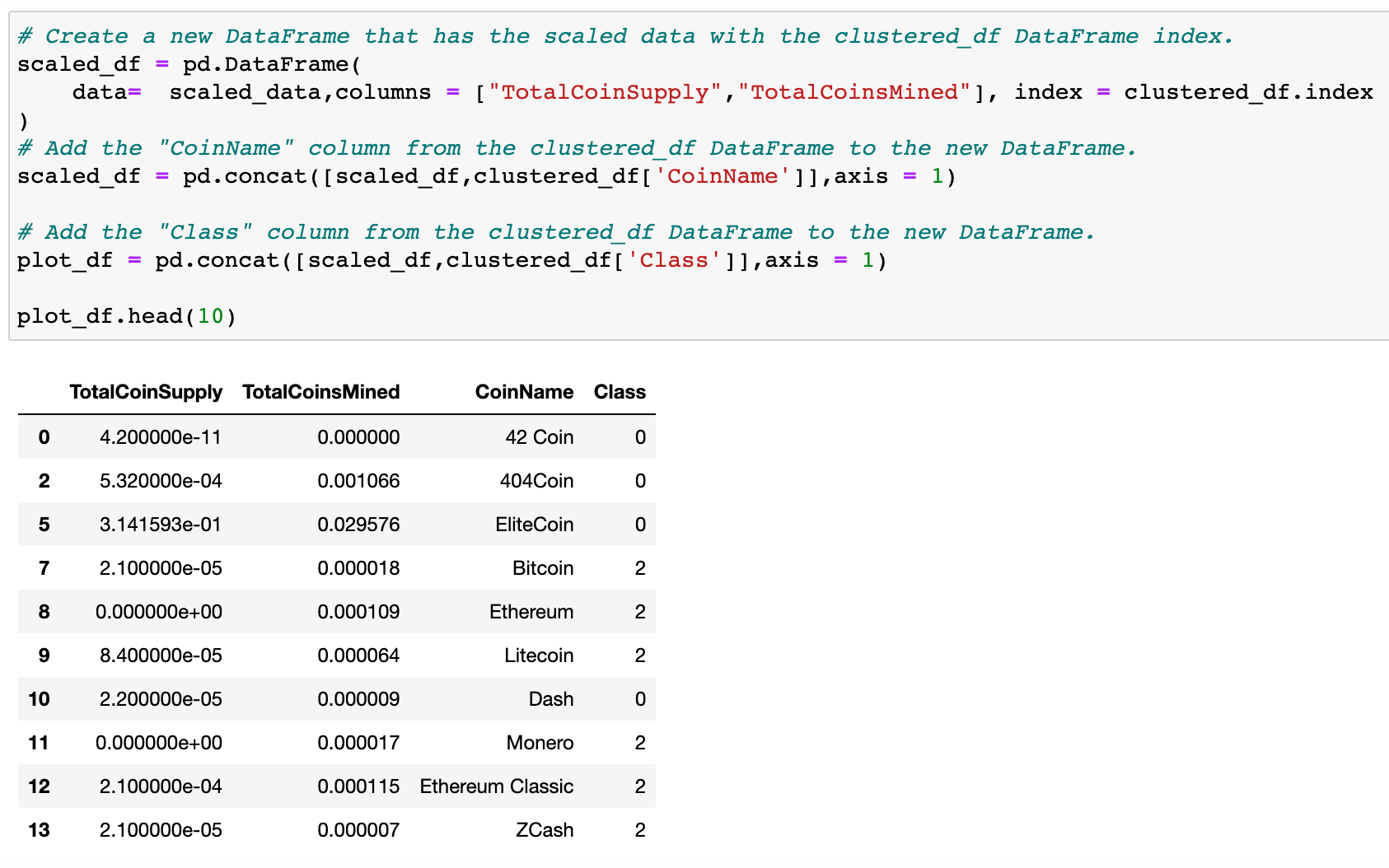Click the Class column header
Image resolution: width=1389 pixels, height=868 pixels.
click(620, 392)
